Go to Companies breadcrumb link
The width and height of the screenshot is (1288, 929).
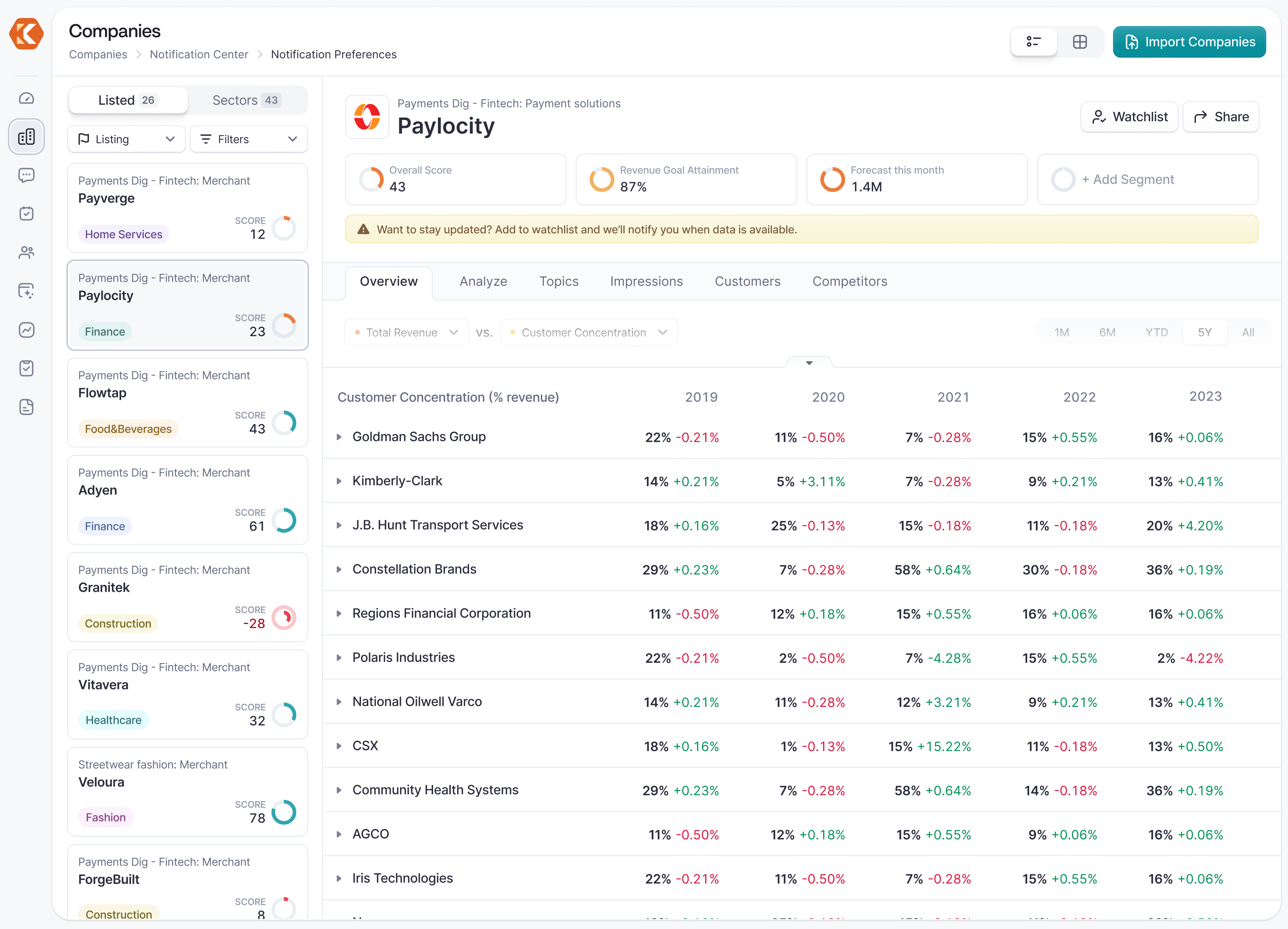(x=98, y=54)
